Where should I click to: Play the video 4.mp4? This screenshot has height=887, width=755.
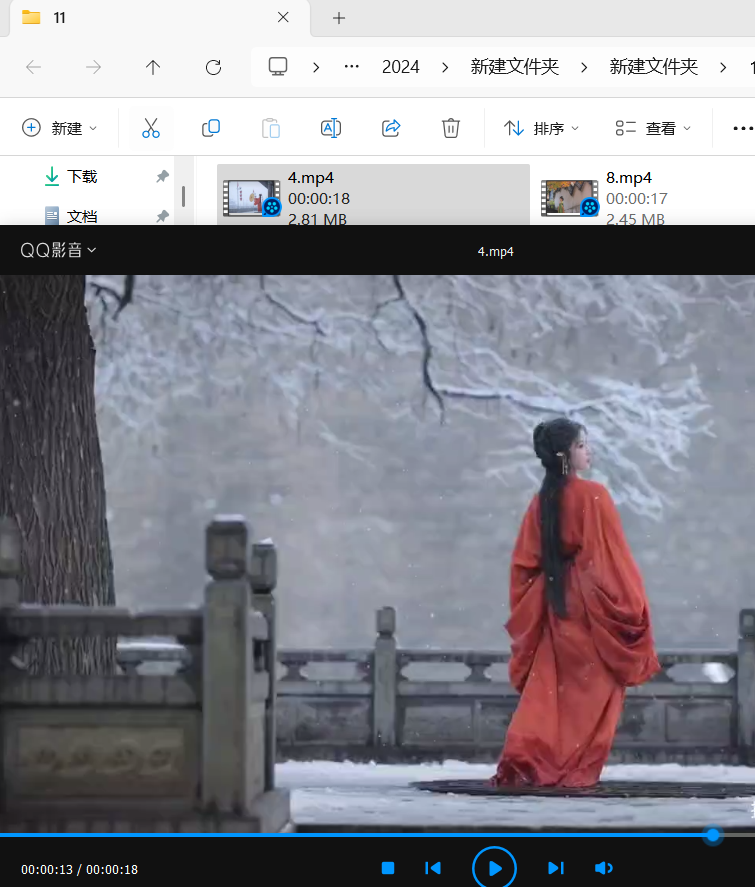tap(494, 868)
